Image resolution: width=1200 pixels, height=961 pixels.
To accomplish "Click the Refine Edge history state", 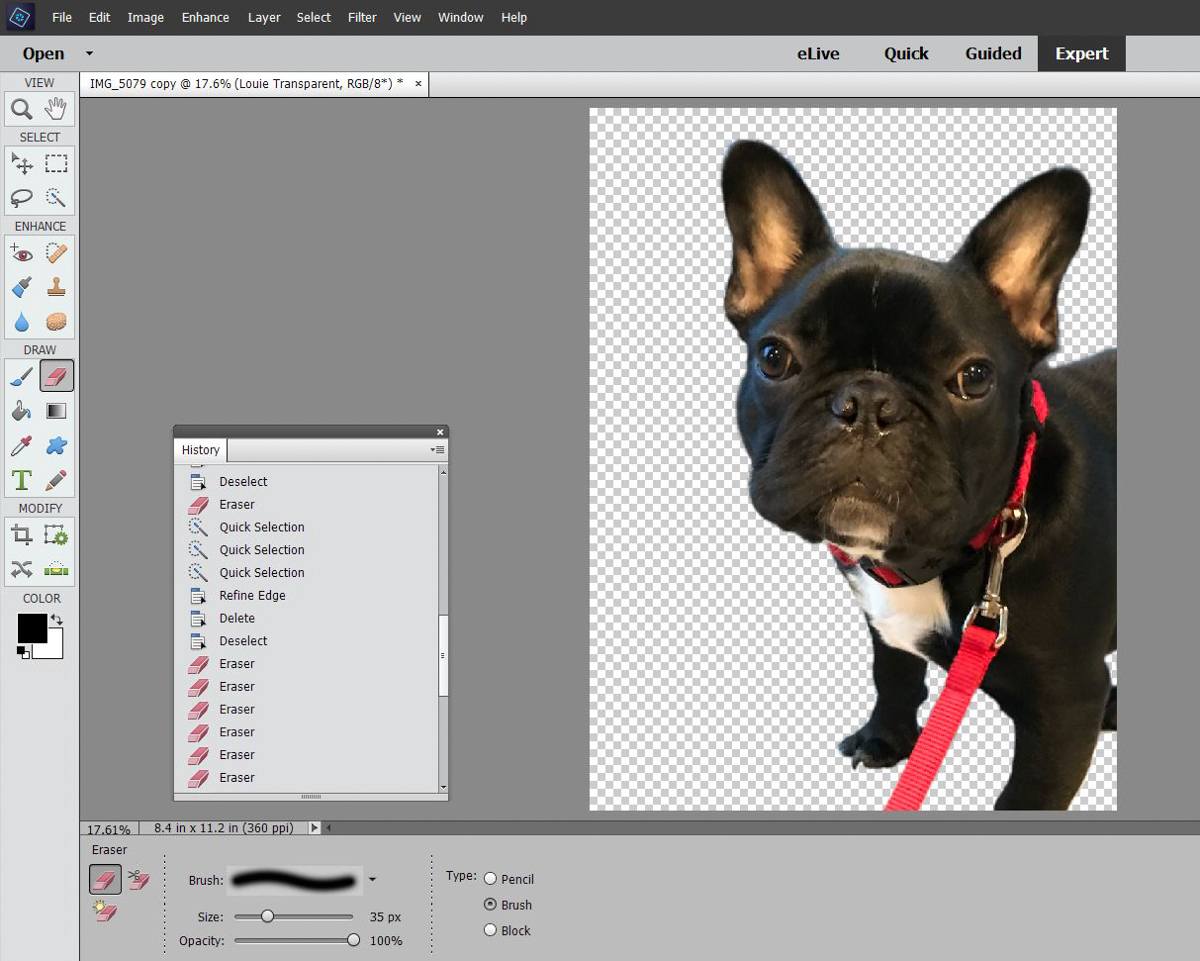I will tap(252, 595).
